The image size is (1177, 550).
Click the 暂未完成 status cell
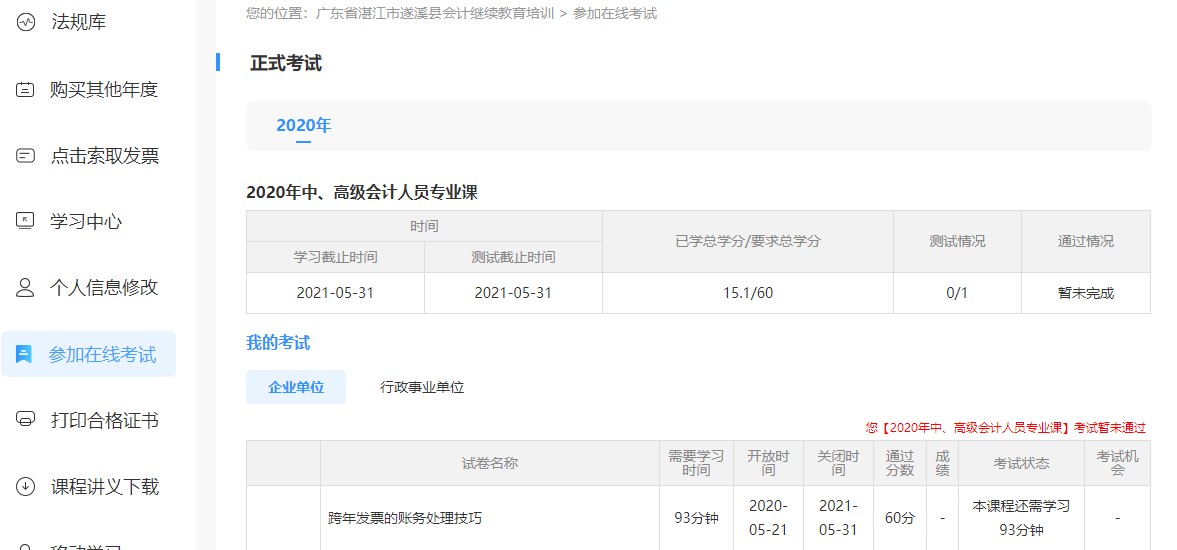click(x=1085, y=293)
